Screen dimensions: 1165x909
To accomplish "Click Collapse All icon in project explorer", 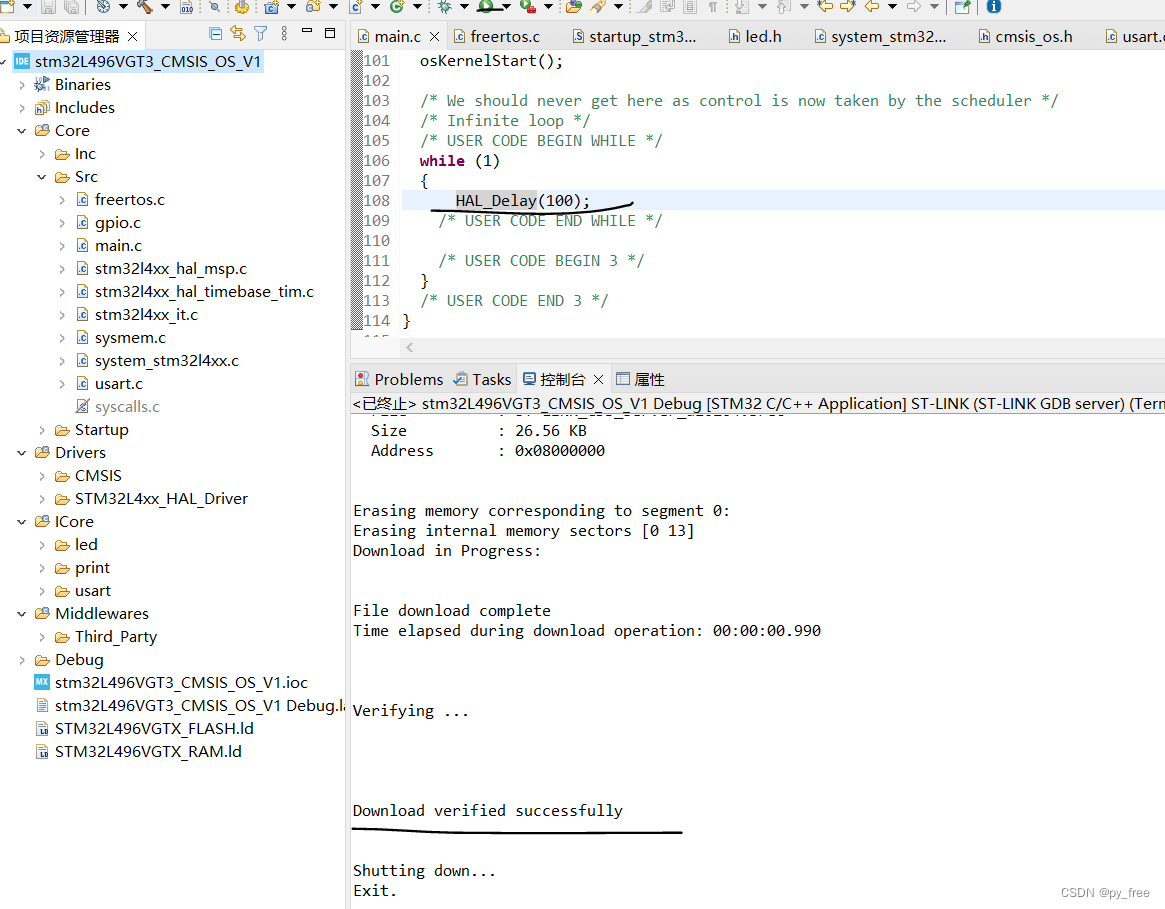I will [214, 34].
